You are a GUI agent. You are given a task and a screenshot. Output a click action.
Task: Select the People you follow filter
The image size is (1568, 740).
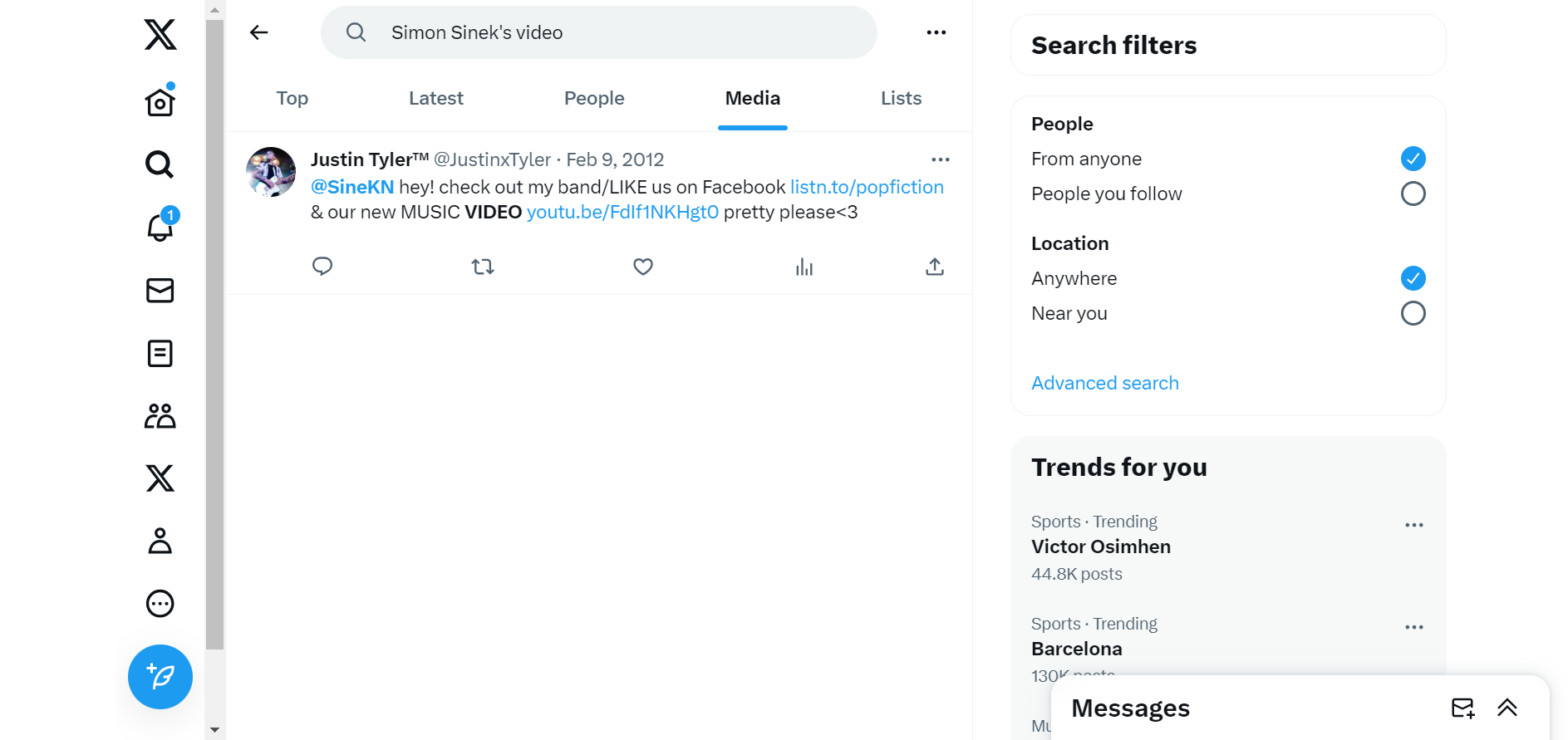(1413, 194)
